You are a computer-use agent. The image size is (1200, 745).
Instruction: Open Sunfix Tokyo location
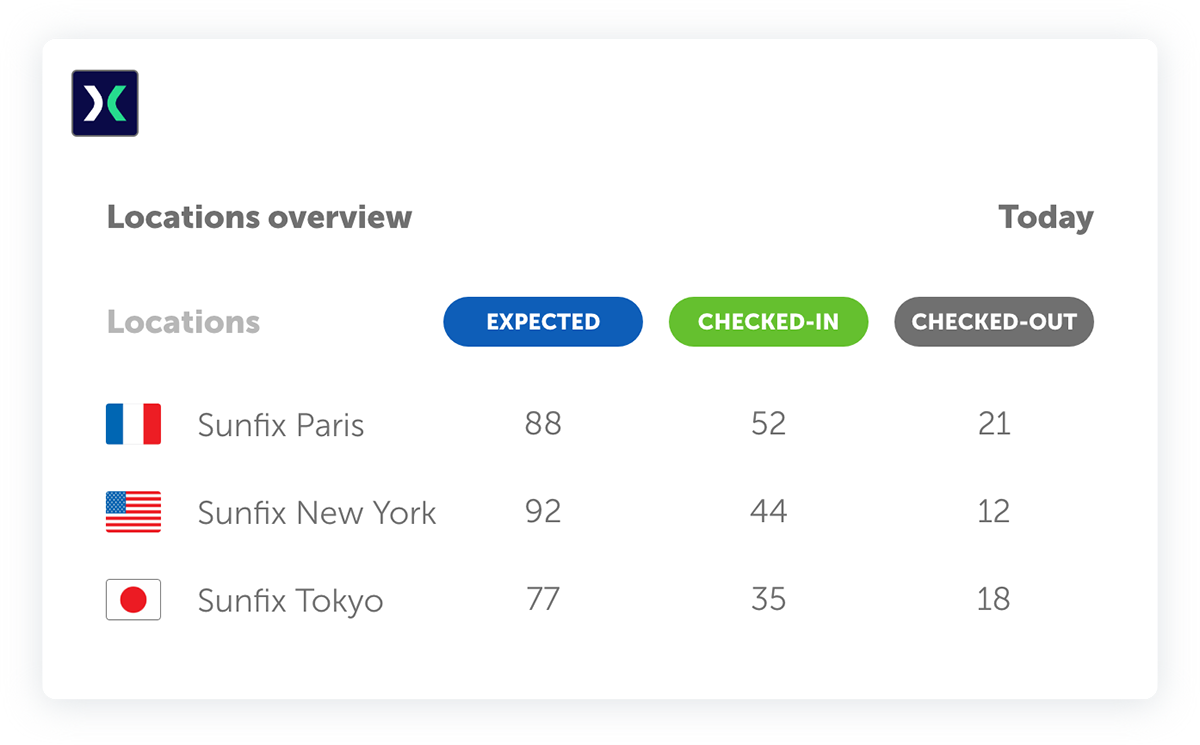[290, 601]
